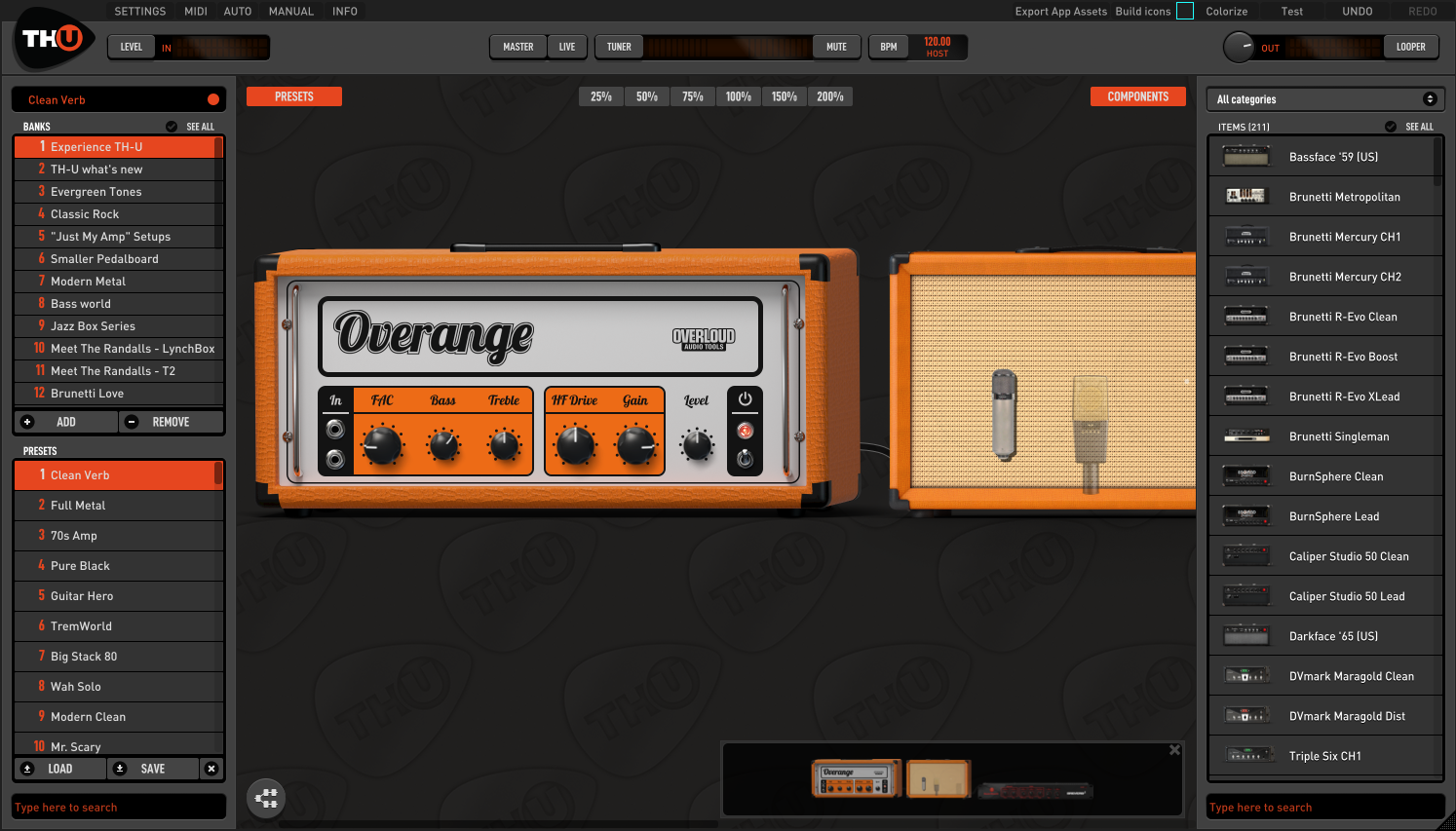Click SEE ALL checkmark above the banks list

[x=171, y=126]
